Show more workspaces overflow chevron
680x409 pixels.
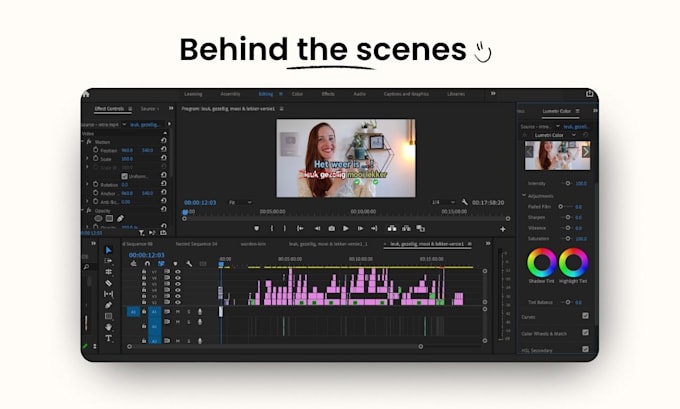(493, 93)
